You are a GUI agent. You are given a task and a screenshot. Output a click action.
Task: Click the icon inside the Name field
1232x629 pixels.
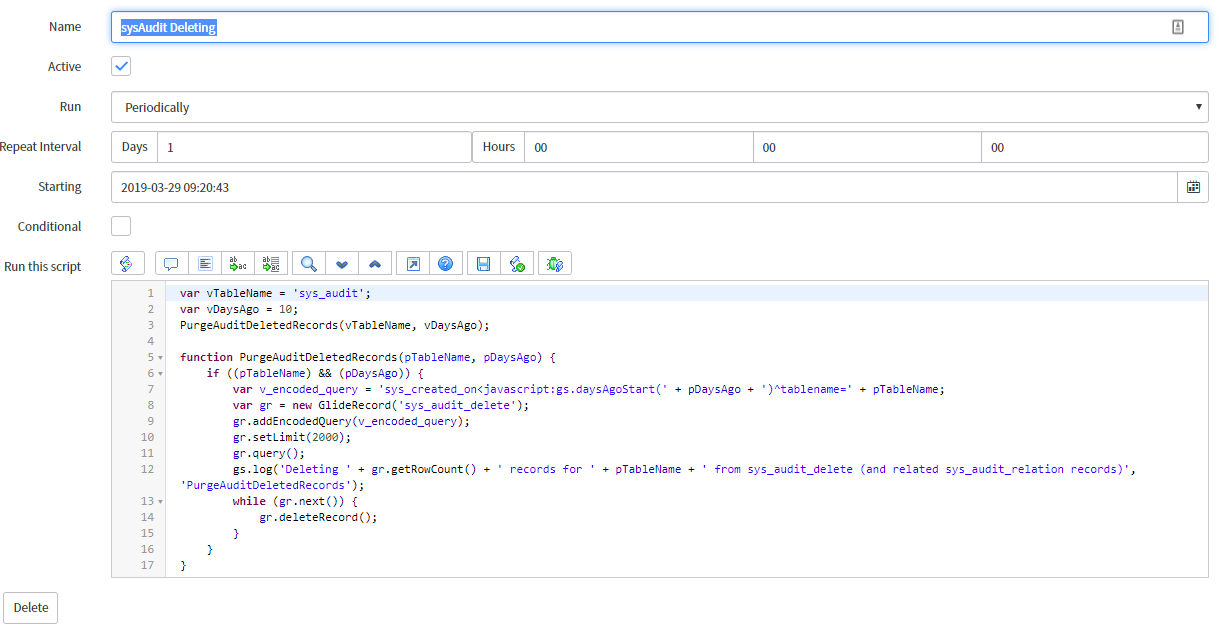coord(1178,28)
